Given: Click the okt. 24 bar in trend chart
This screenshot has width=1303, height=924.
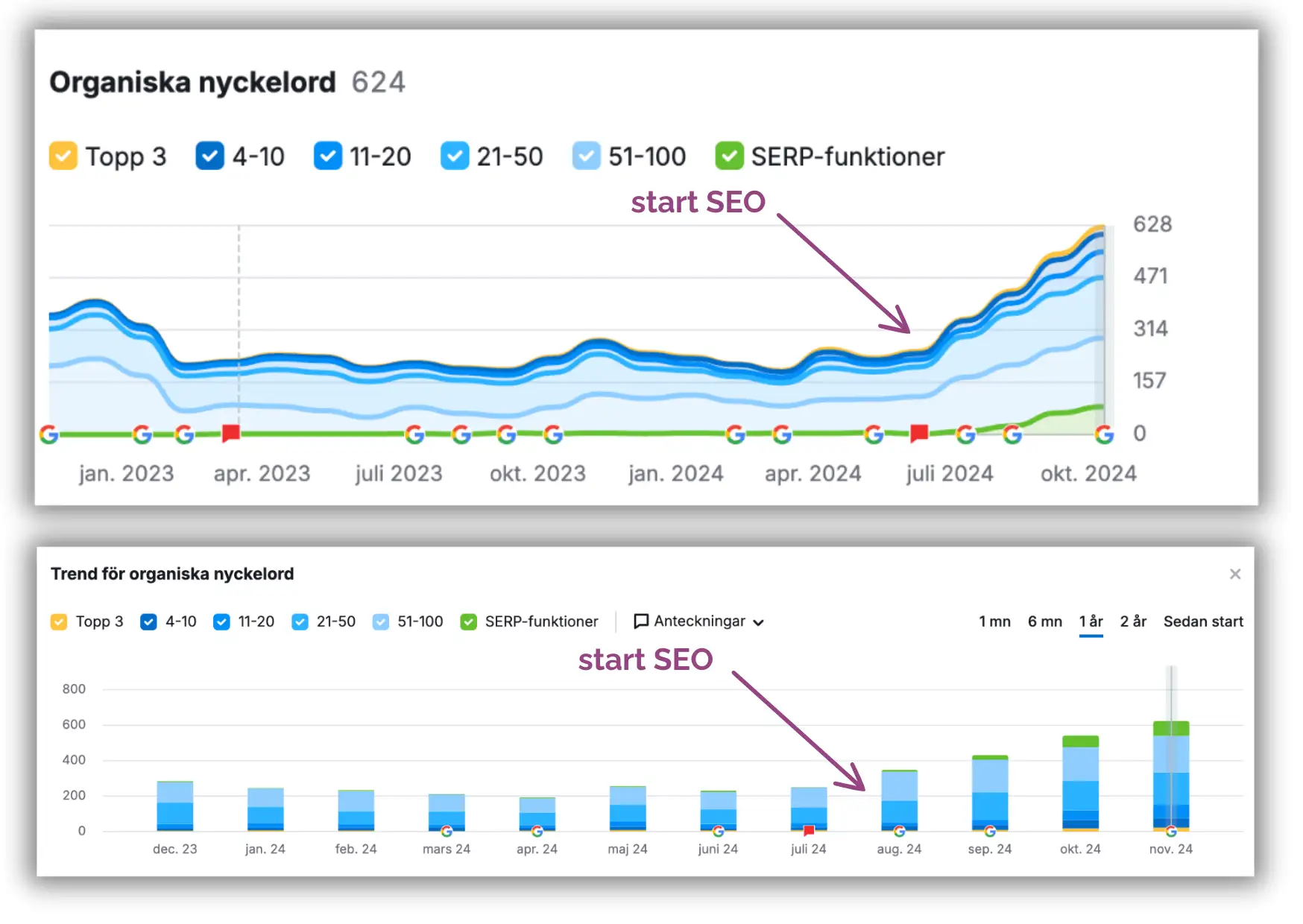Looking at the screenshot, I should [1080, 783].
